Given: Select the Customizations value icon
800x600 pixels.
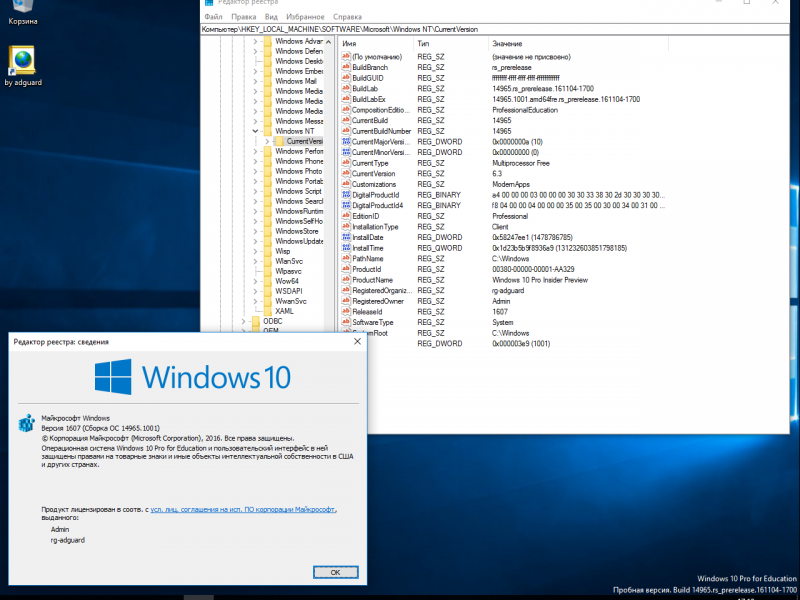Looking at the screenshot, I should [346, 184].
